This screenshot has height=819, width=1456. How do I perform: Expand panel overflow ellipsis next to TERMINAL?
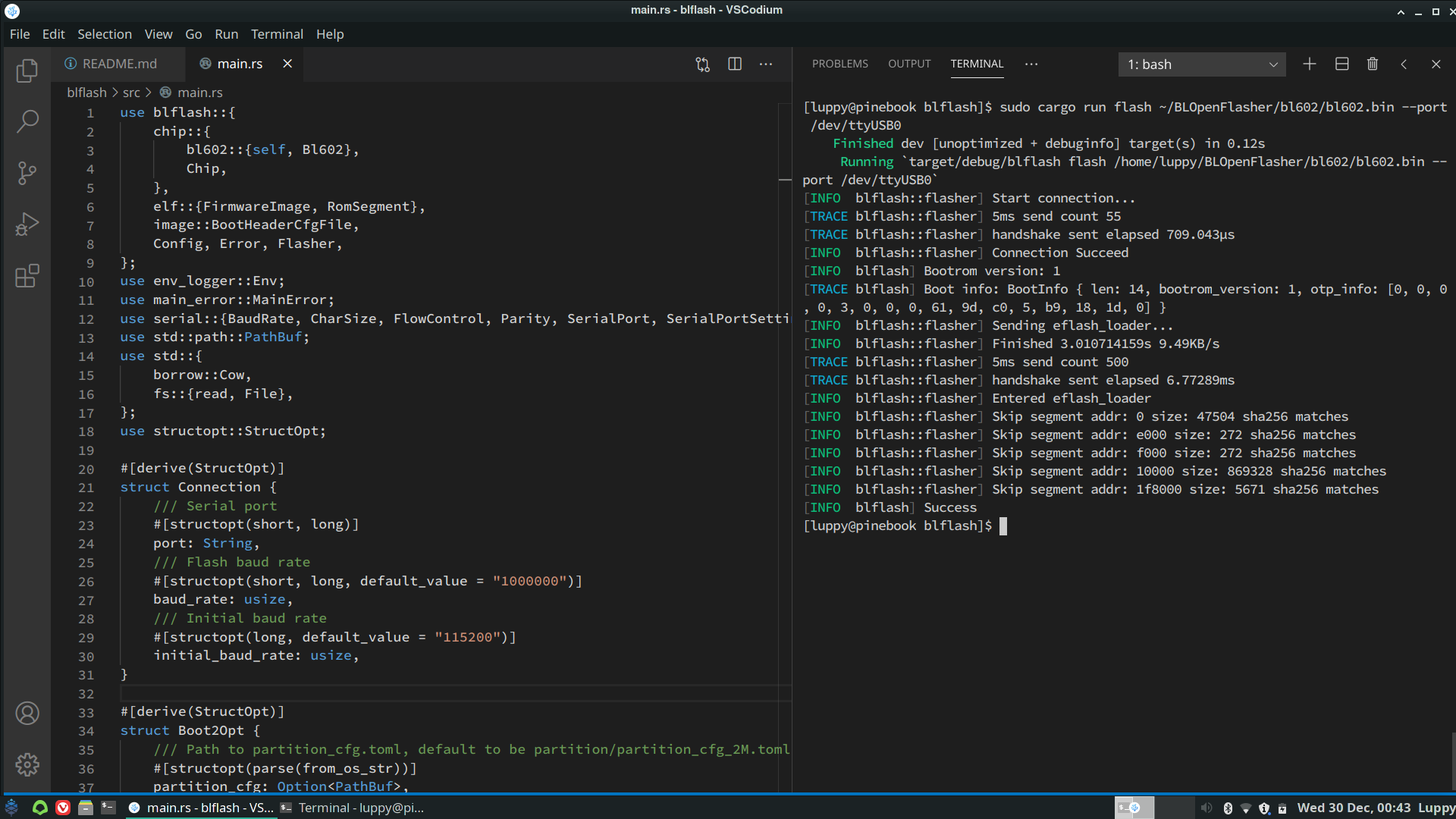pos(1031,64)
